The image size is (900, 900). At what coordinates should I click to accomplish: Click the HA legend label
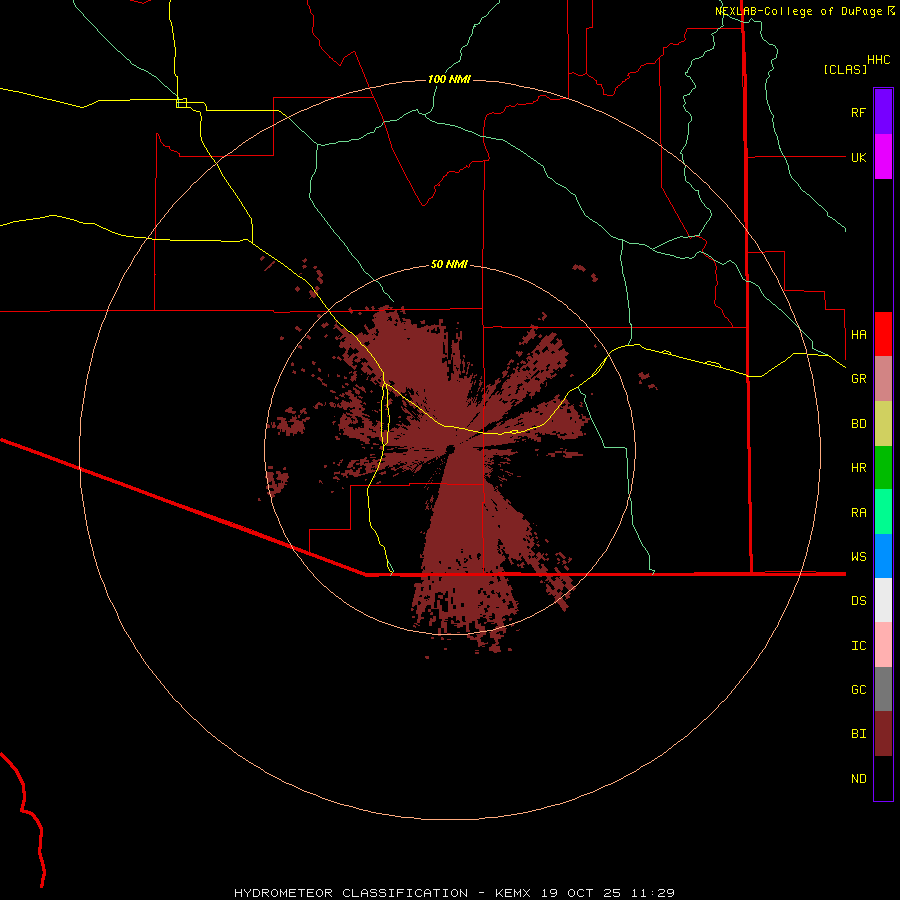click(x=858, y=334)
